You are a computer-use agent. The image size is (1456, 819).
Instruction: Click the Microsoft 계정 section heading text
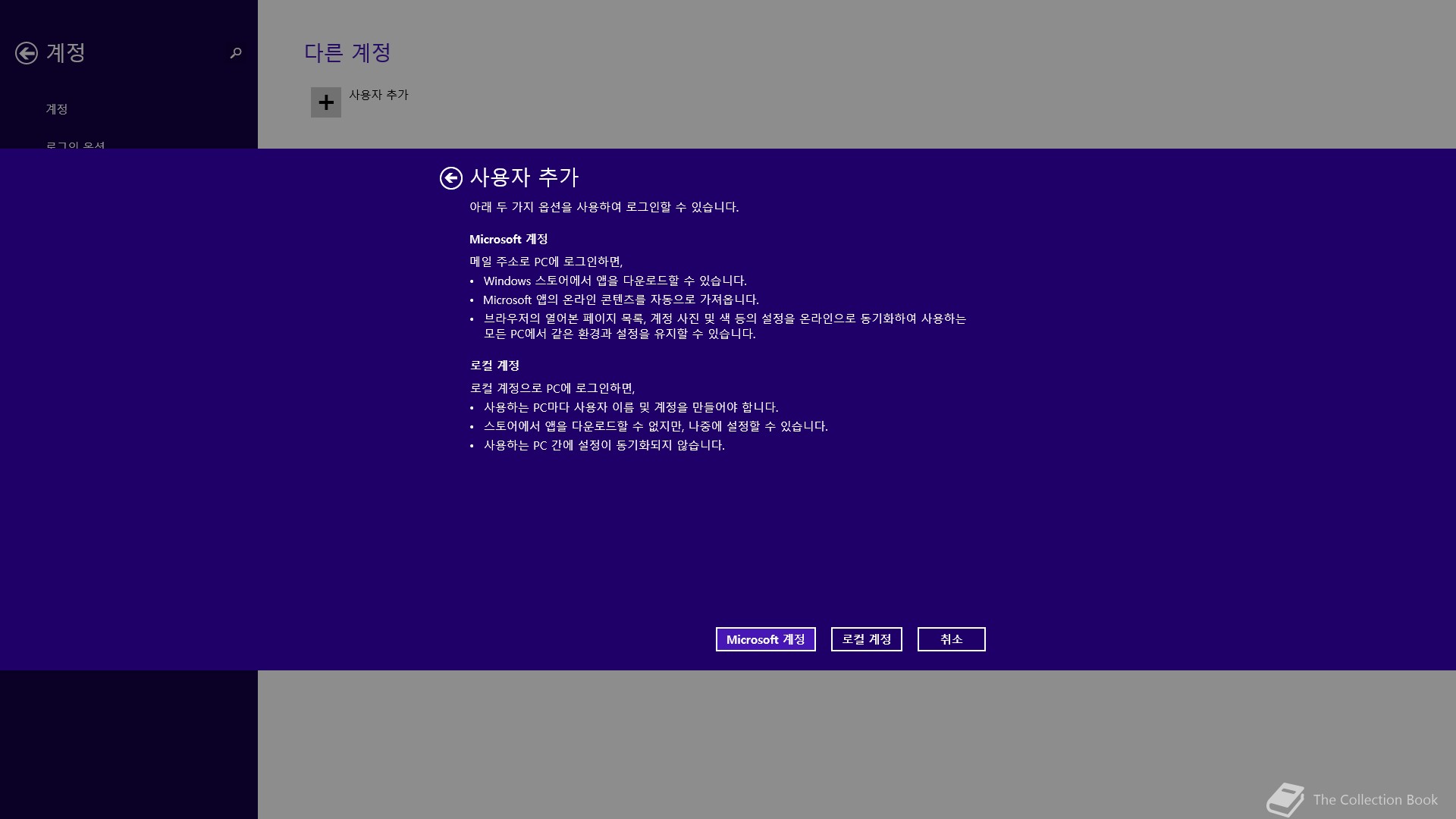[x=508, y=239]
